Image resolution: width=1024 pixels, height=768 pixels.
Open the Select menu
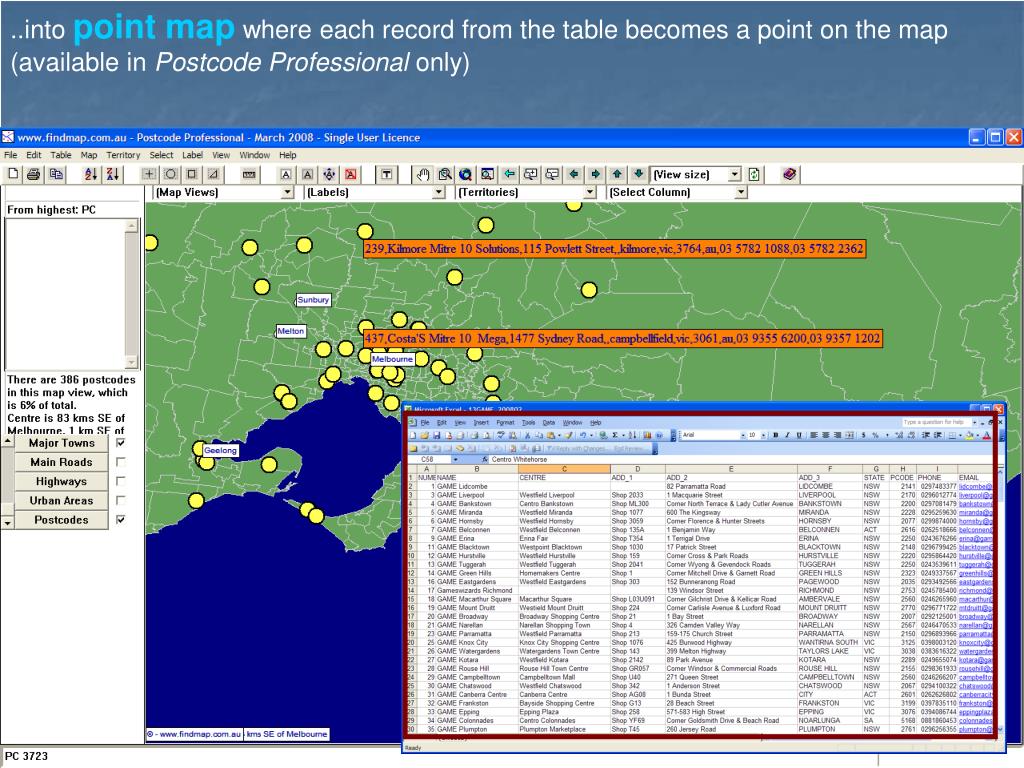point(161,155)
